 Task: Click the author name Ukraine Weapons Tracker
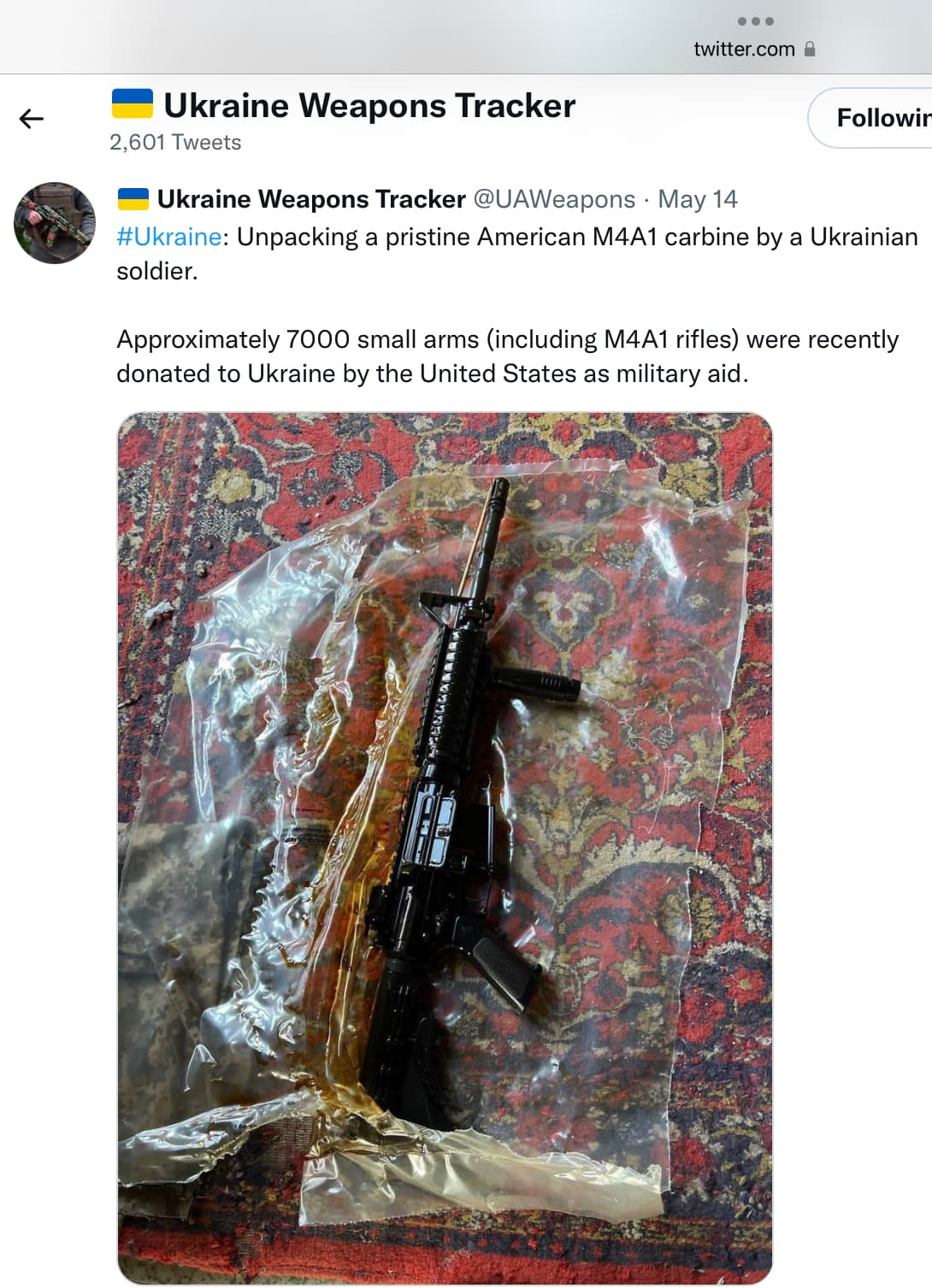coord(311,199)
